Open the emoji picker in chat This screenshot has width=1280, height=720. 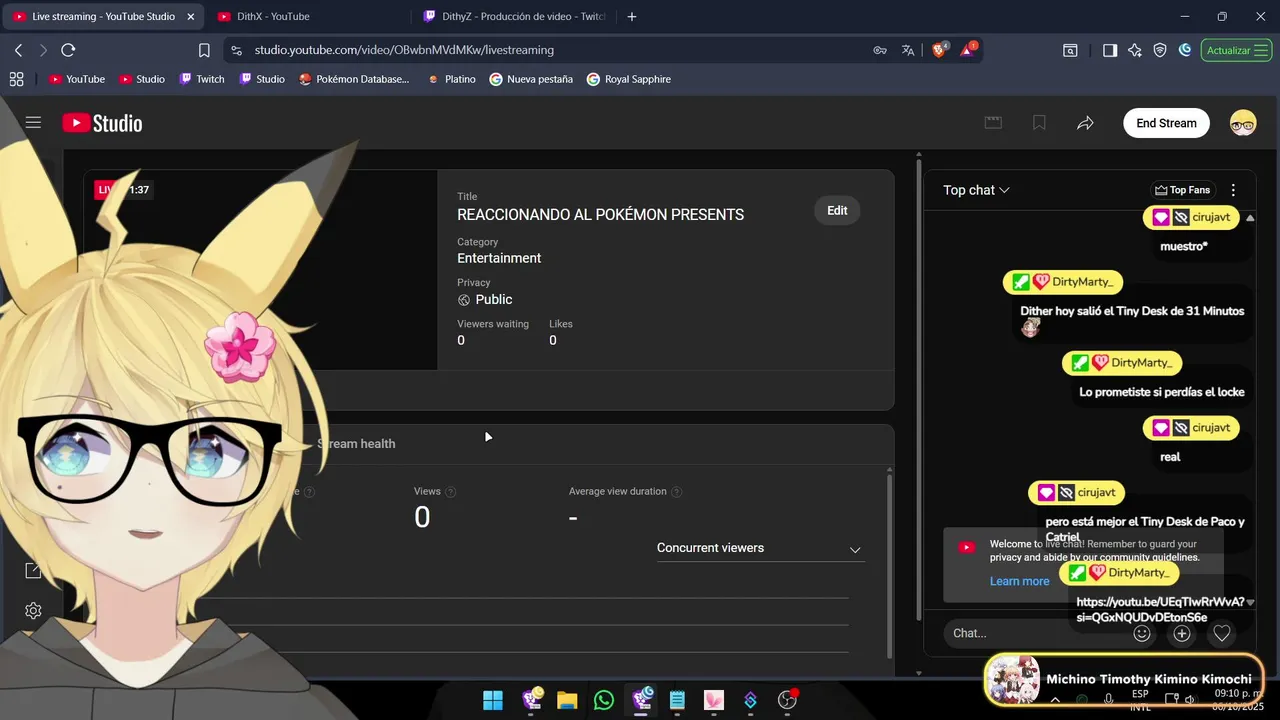pos(1142,633)
